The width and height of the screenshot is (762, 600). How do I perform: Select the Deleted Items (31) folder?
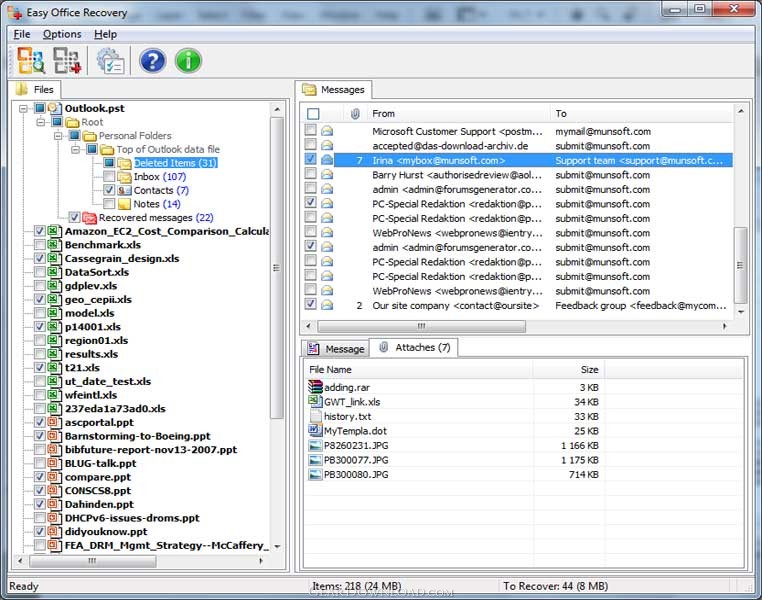(175, 163)
